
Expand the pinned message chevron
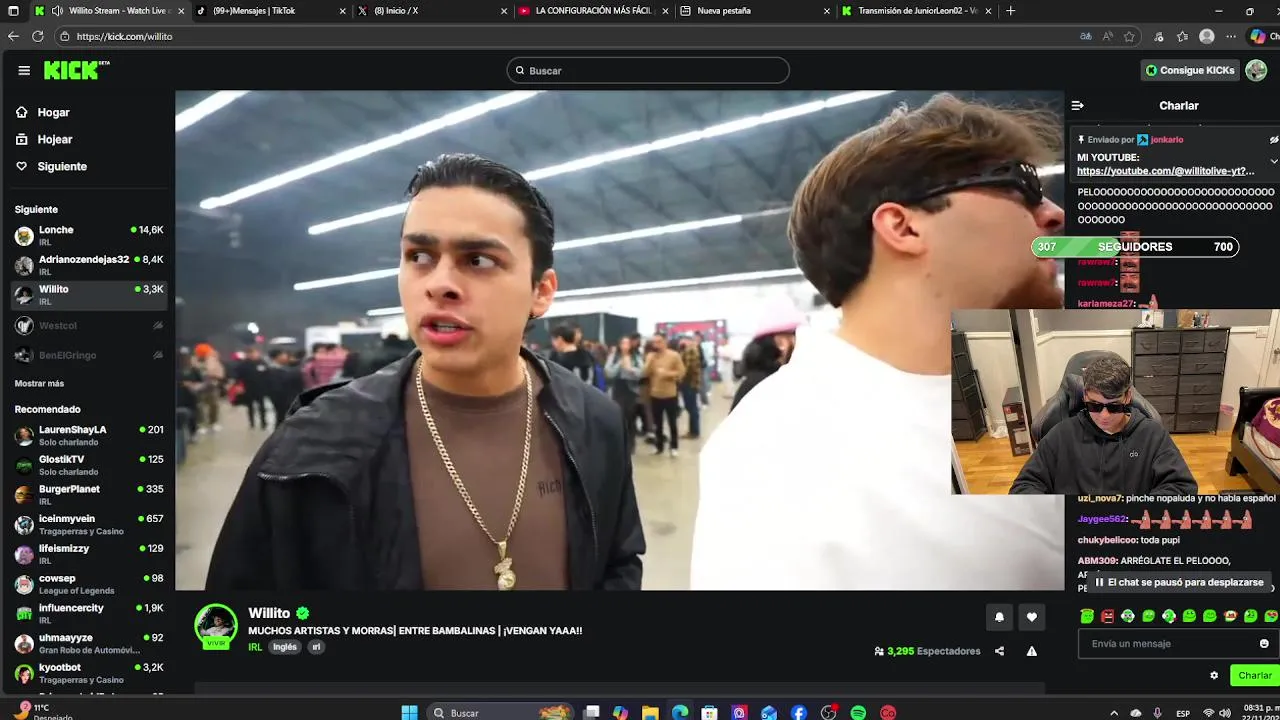pyautogui.click(x=1273, y=161)
